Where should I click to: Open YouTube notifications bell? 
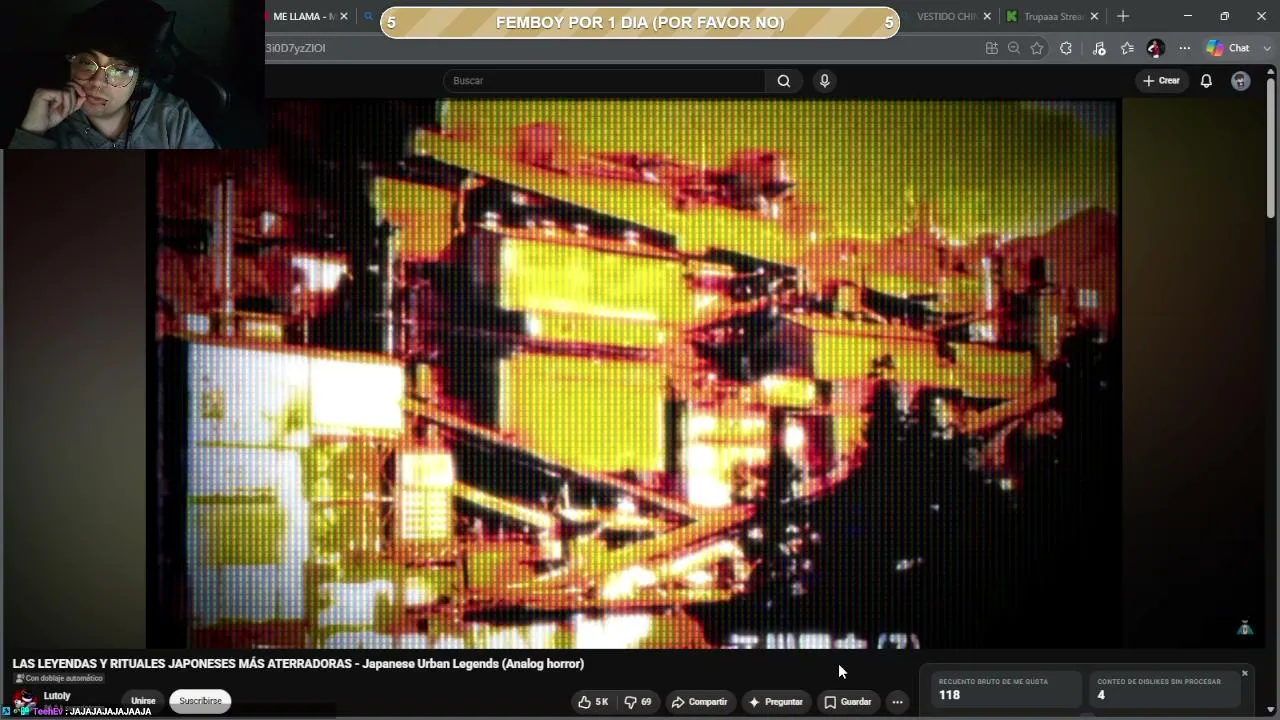(1206, 81)
